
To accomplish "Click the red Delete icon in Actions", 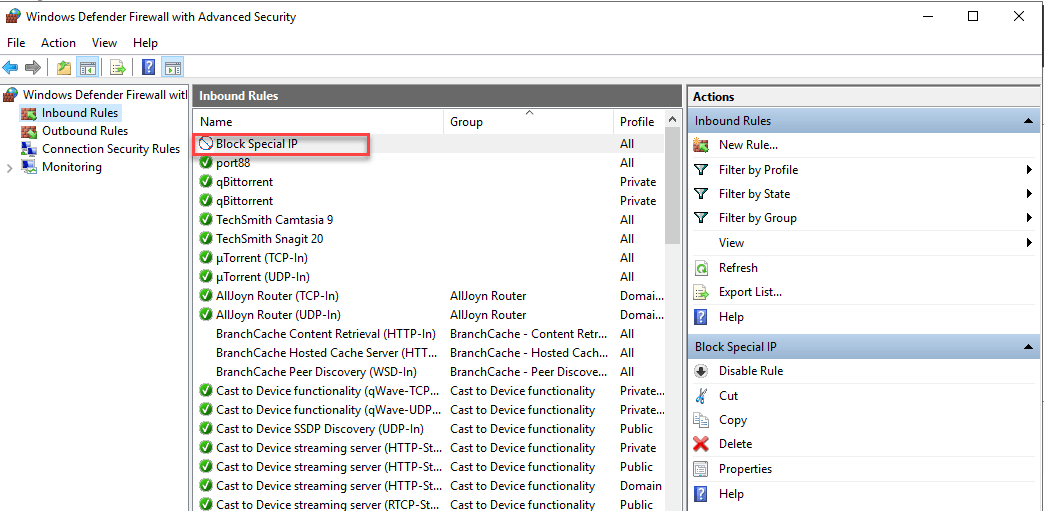I will tap(702, 444).
